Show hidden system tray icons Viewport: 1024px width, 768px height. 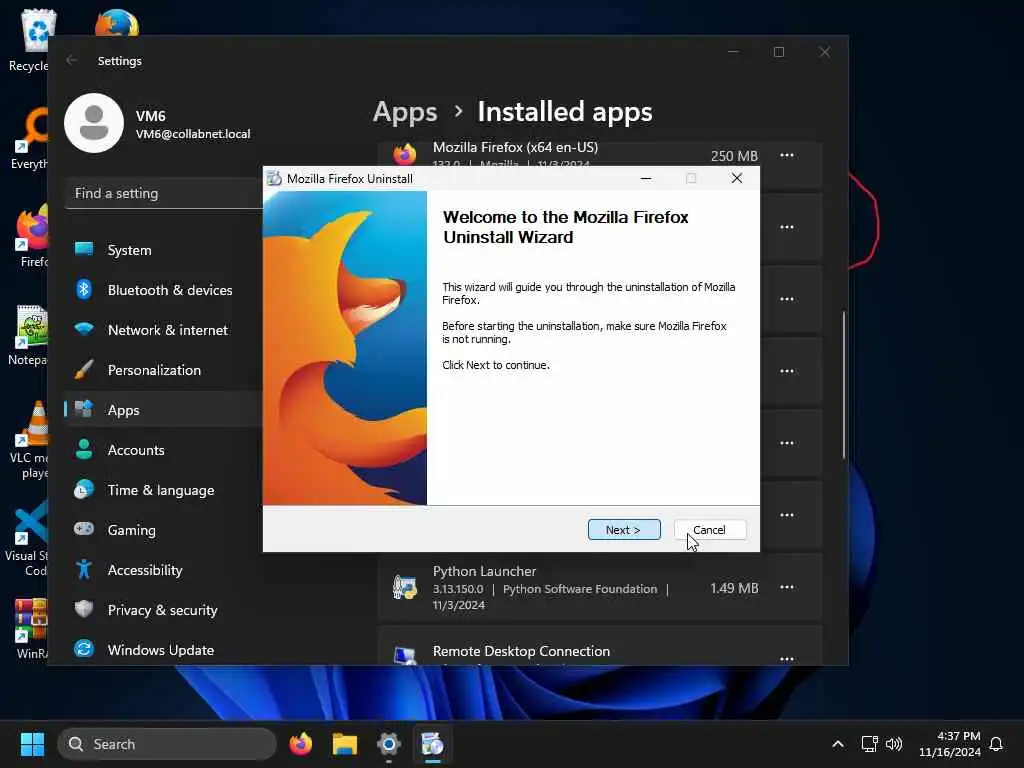[838, 744]
